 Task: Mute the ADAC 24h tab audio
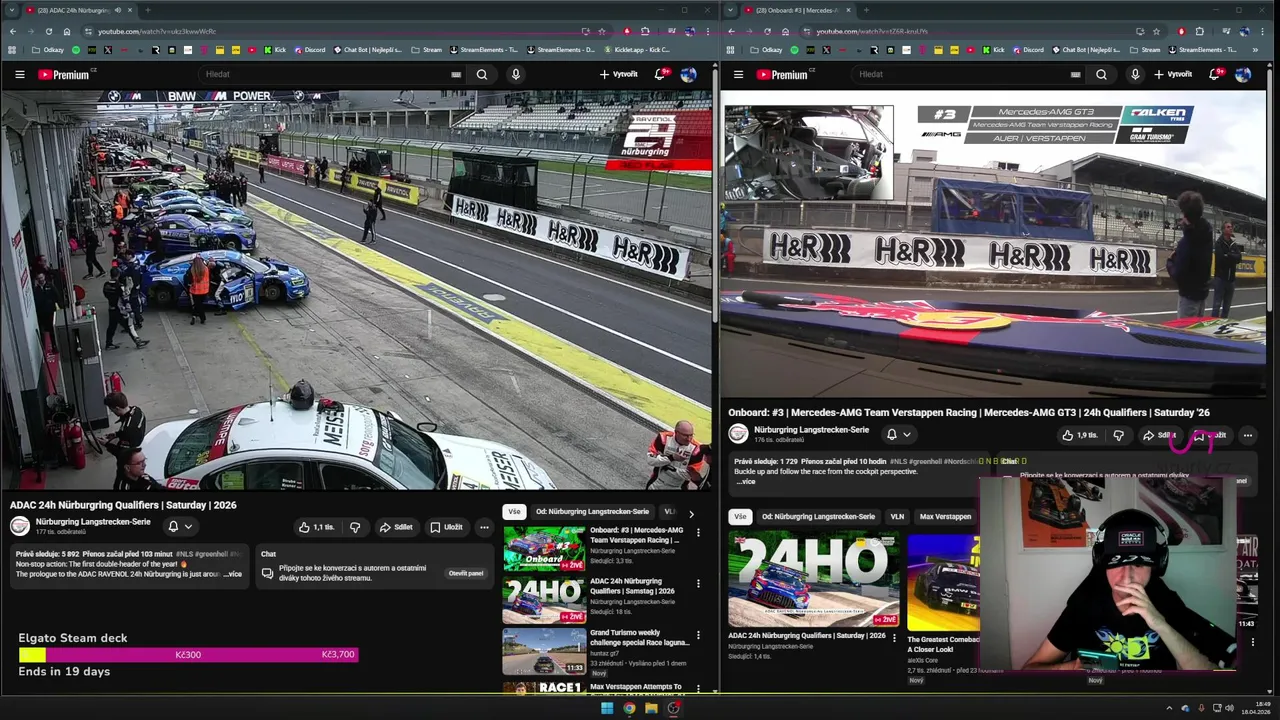[x=116, y=10]
